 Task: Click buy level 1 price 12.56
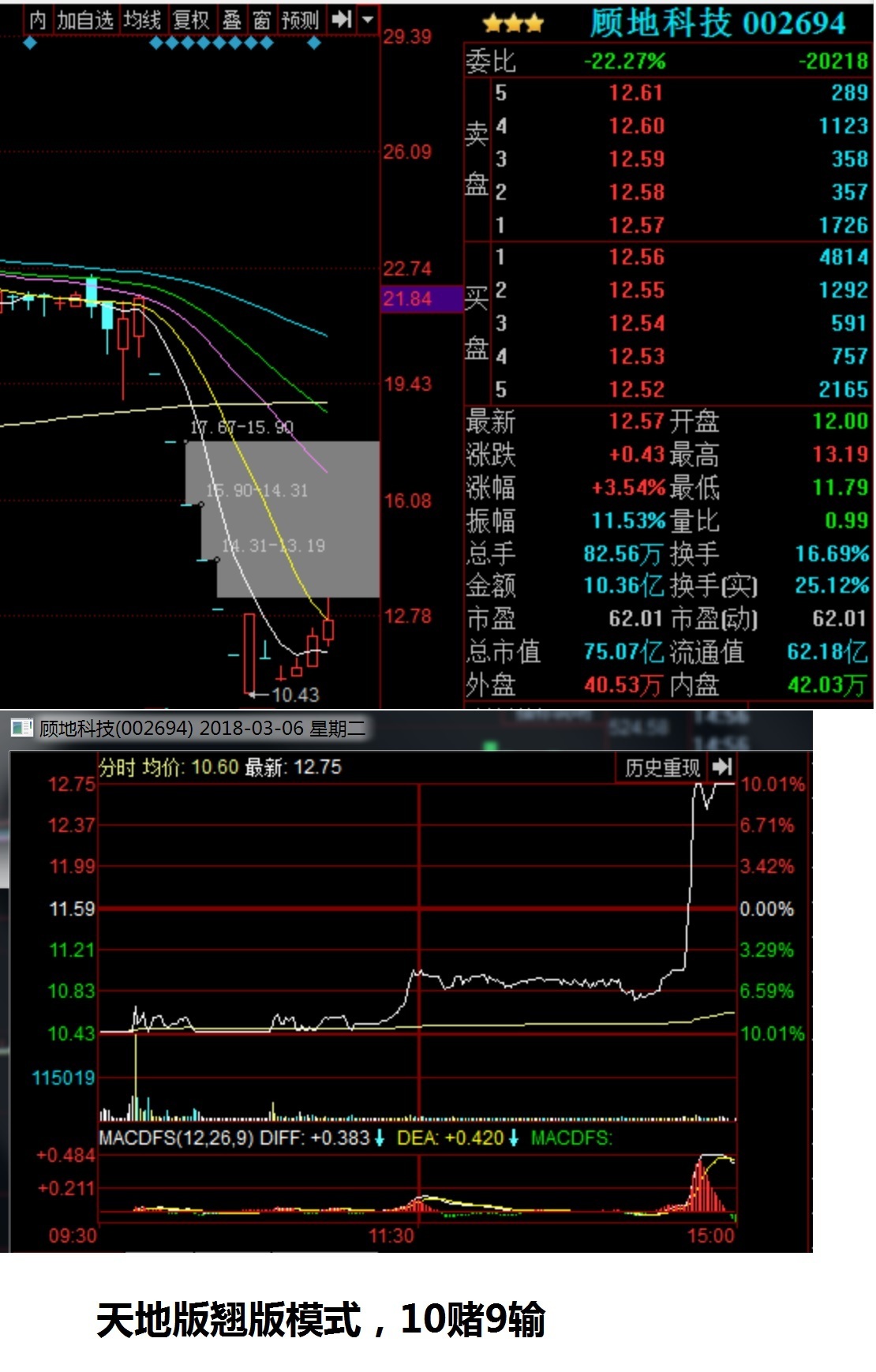635,257
